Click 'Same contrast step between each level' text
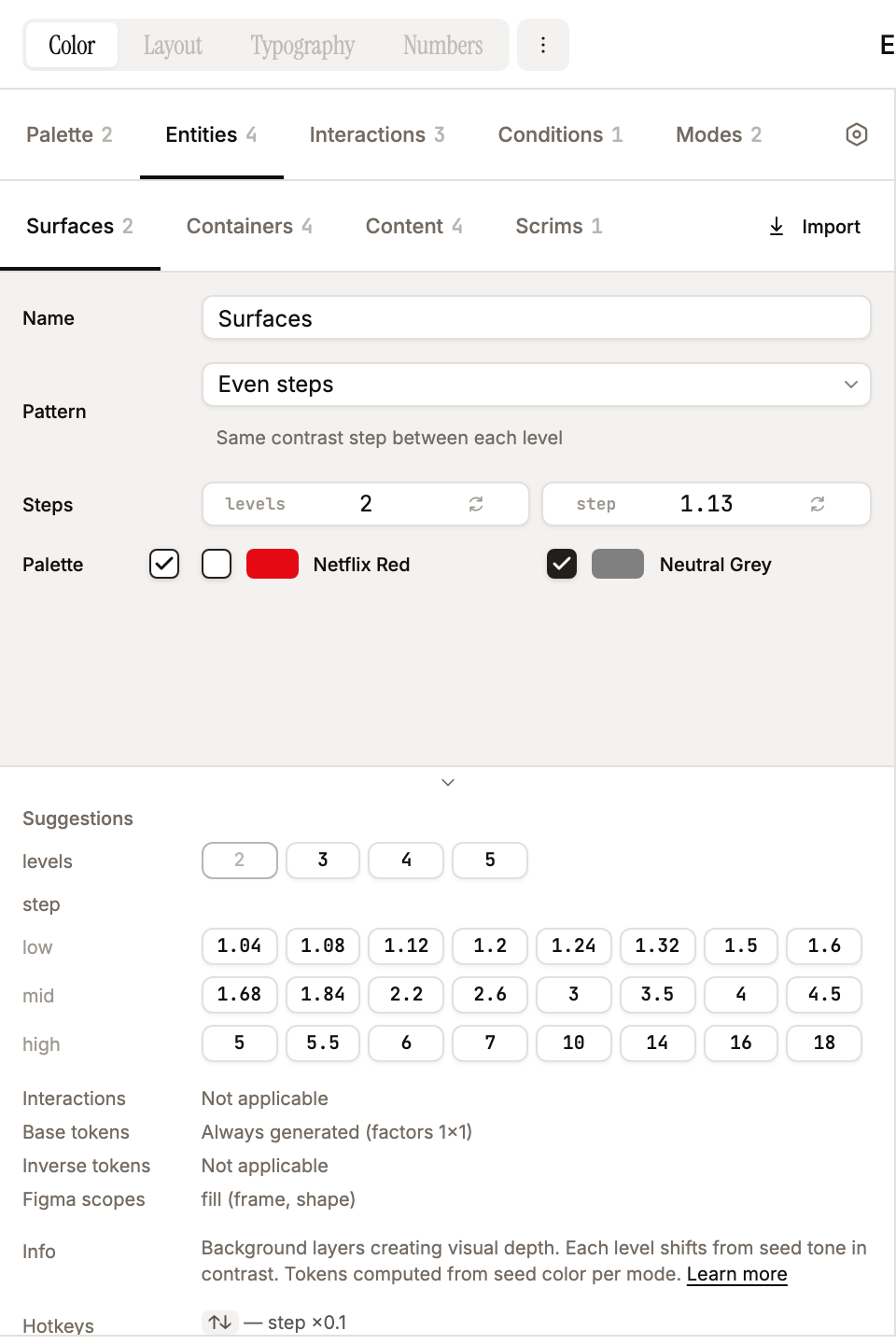This screenshot has width=896, height=1344. pos(389,438)
